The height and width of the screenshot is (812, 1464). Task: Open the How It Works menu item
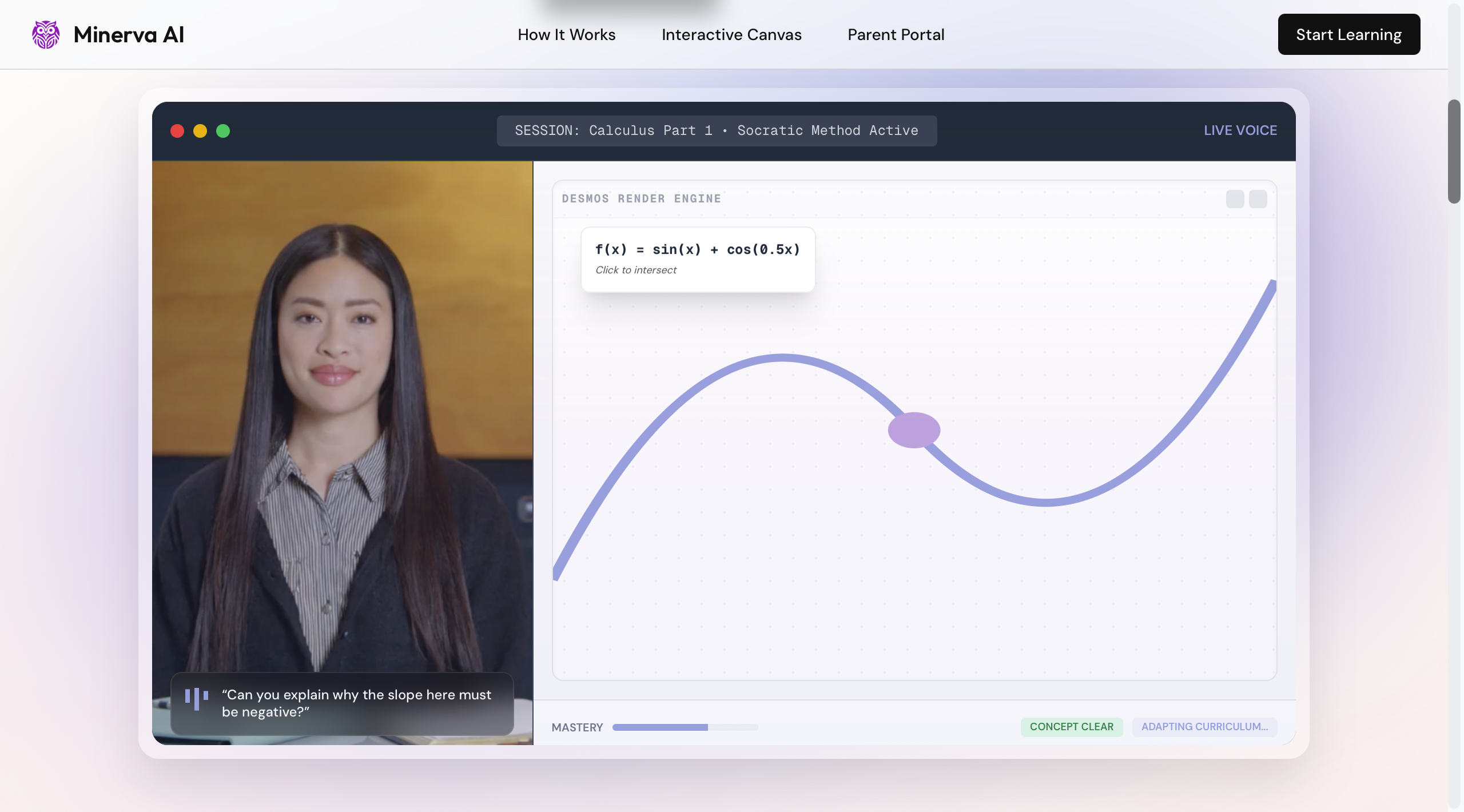click(566, 34)
